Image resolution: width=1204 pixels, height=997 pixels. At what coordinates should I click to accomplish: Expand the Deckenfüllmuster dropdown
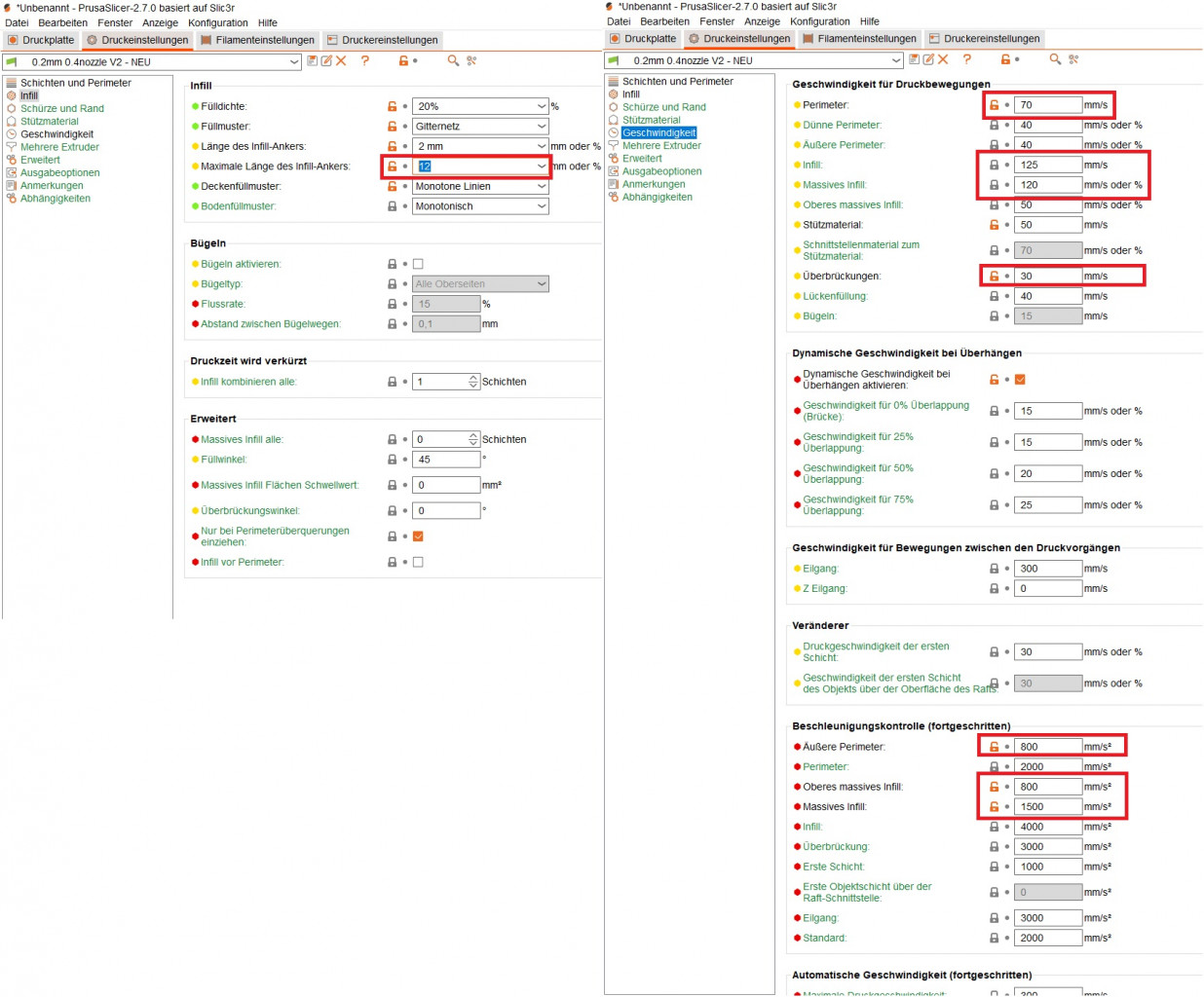click(x=480, y=187)
